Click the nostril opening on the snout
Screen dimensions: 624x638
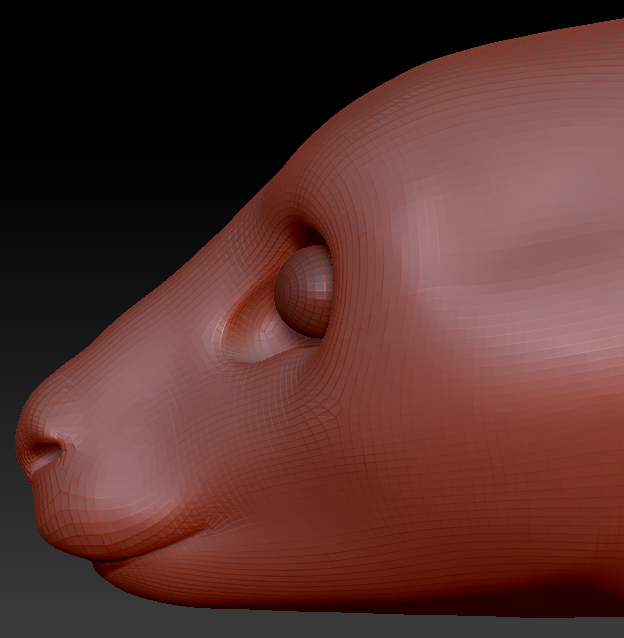pos(46,450)
